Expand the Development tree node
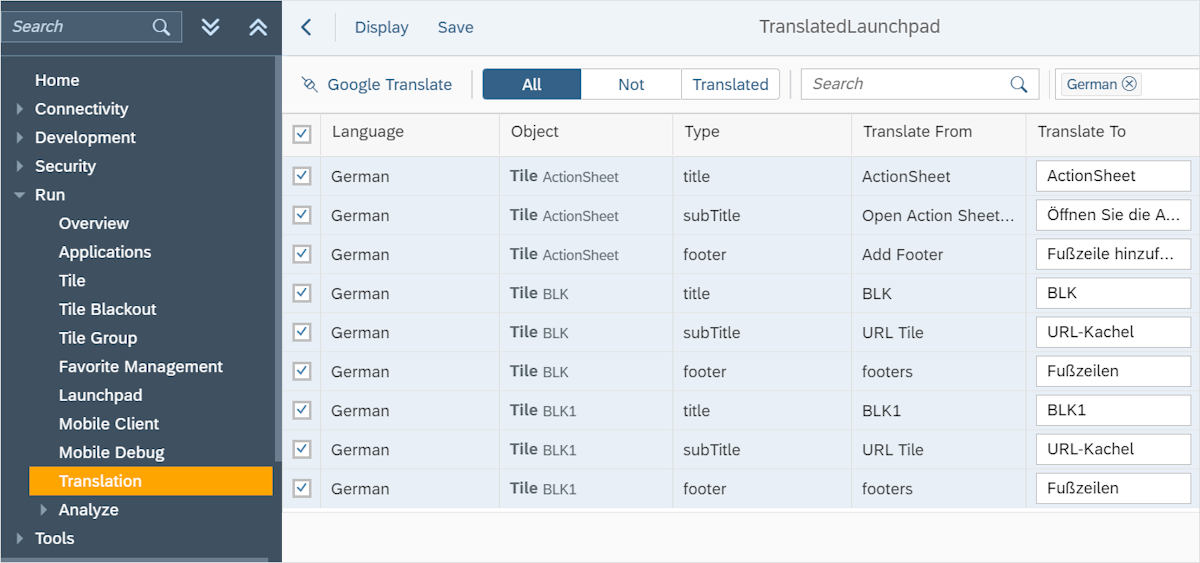This screenshot has height=563, width=1200. [20, 138]
